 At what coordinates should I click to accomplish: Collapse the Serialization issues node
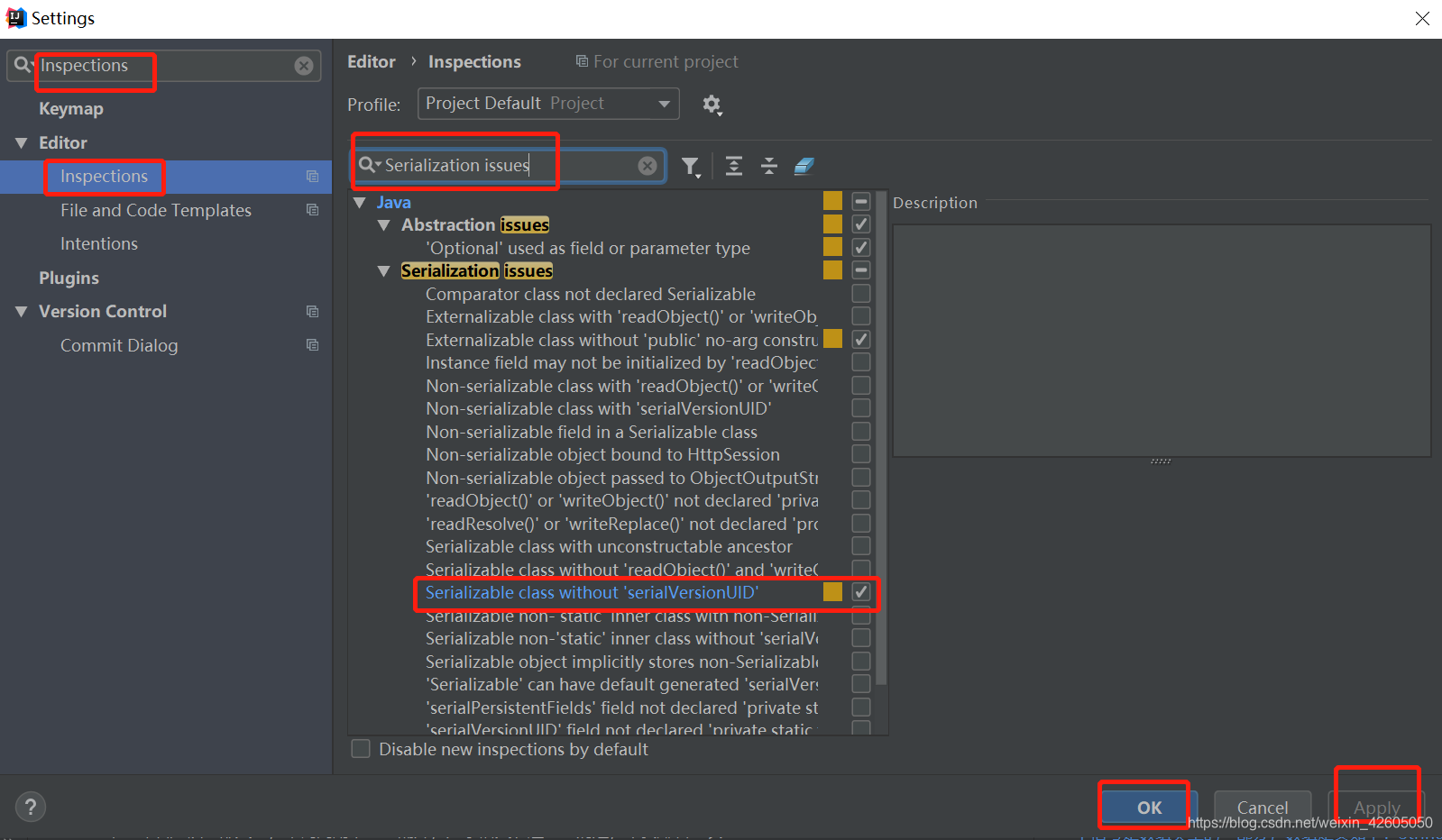tap(384, 271)
